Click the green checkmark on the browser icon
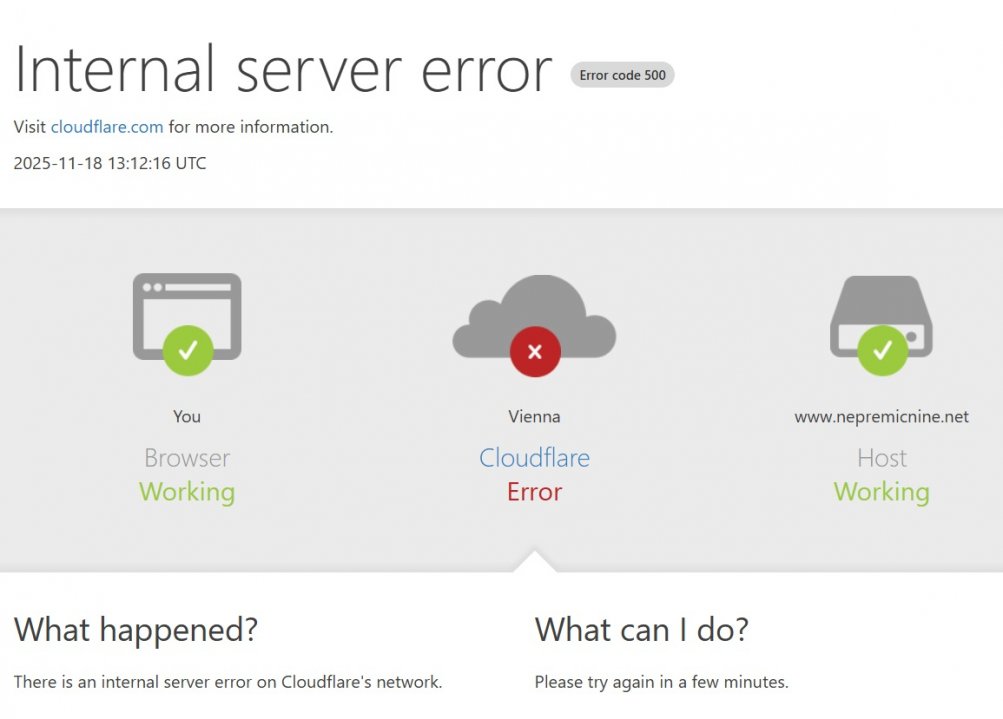The height and width of the screenshot is (719, 1003). click(188, 350)
